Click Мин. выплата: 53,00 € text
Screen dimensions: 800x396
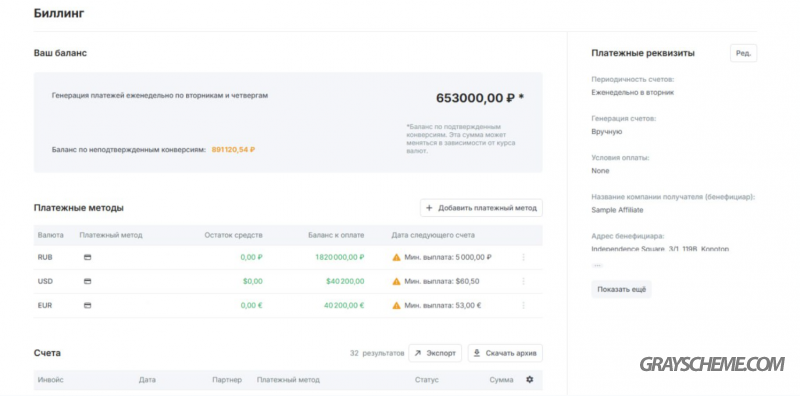click(x=443, y=305)
